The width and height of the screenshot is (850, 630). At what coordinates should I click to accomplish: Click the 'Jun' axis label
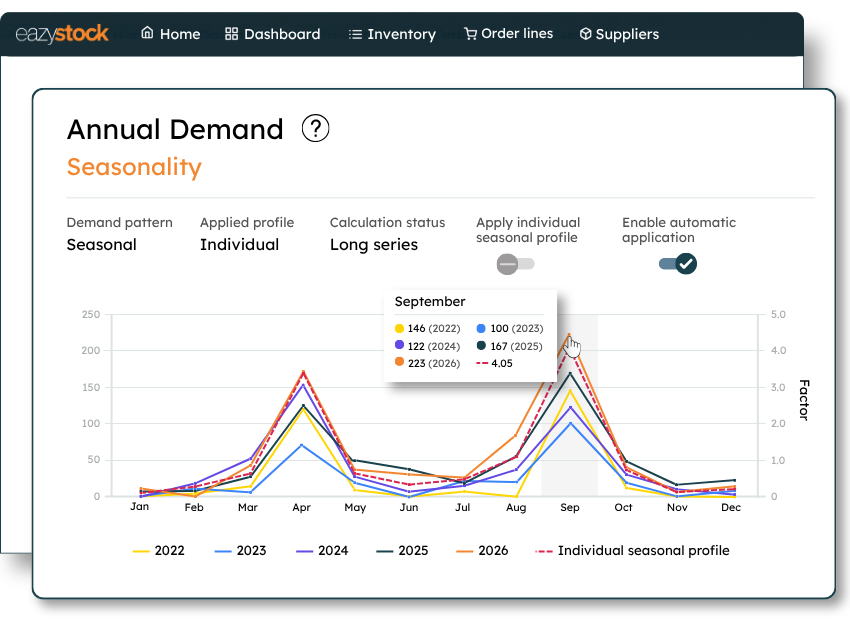(x=409, y=507)
